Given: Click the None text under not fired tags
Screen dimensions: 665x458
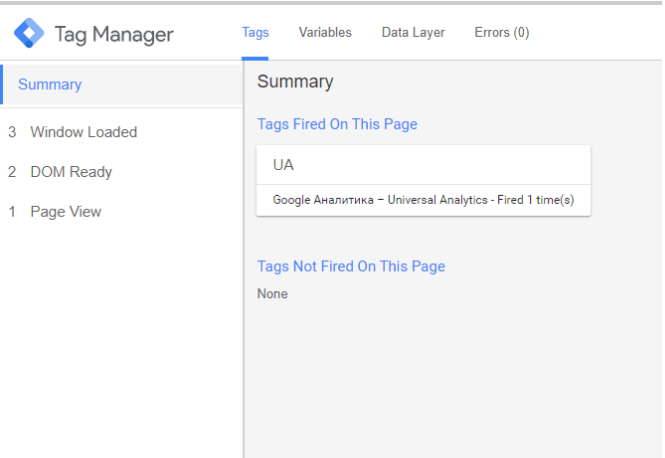Looking at the screenshot, I should pos(272,294).
